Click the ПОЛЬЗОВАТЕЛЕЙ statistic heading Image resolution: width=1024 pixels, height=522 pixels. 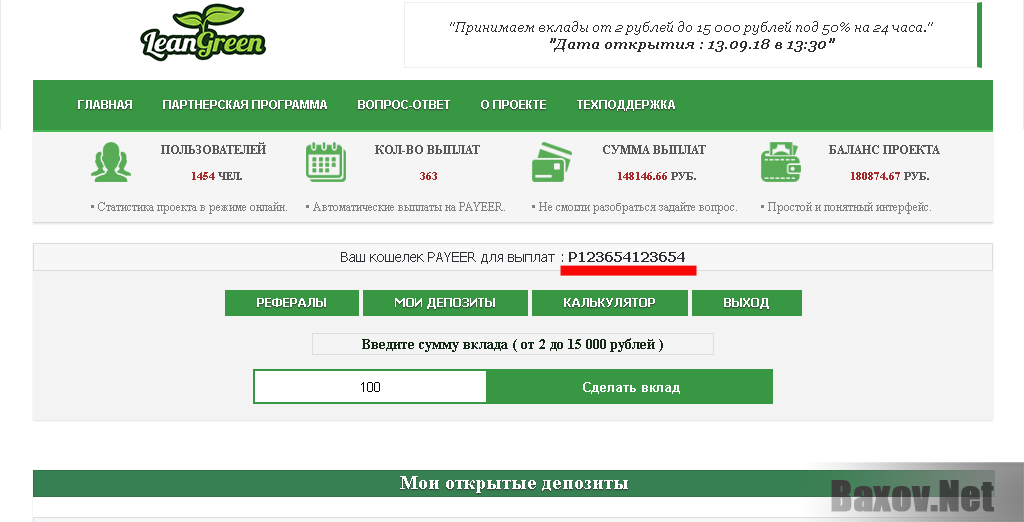pyautogui.click(x=213, y=150)
